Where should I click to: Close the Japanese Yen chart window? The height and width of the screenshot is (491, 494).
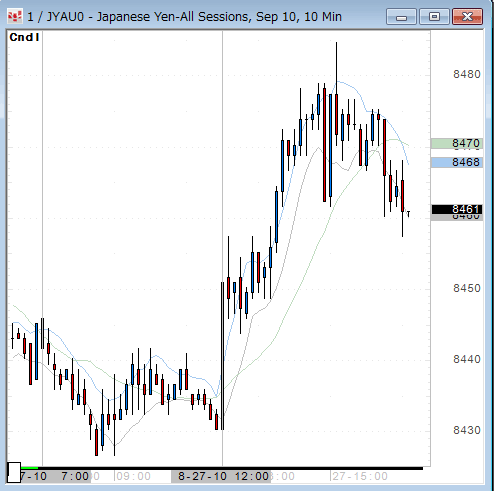click(x=467, y=17)
